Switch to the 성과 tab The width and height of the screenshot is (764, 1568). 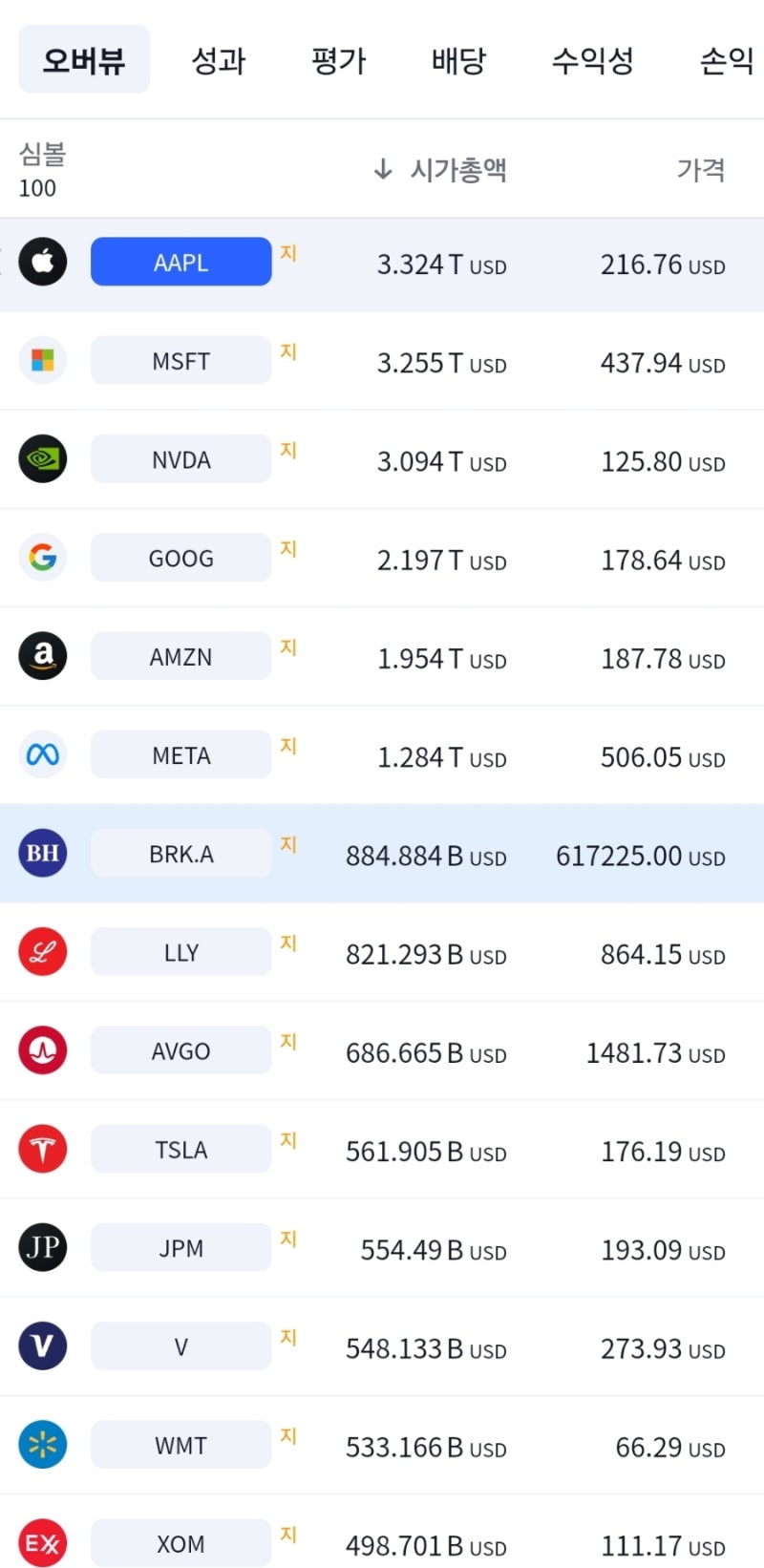[219, 60]
